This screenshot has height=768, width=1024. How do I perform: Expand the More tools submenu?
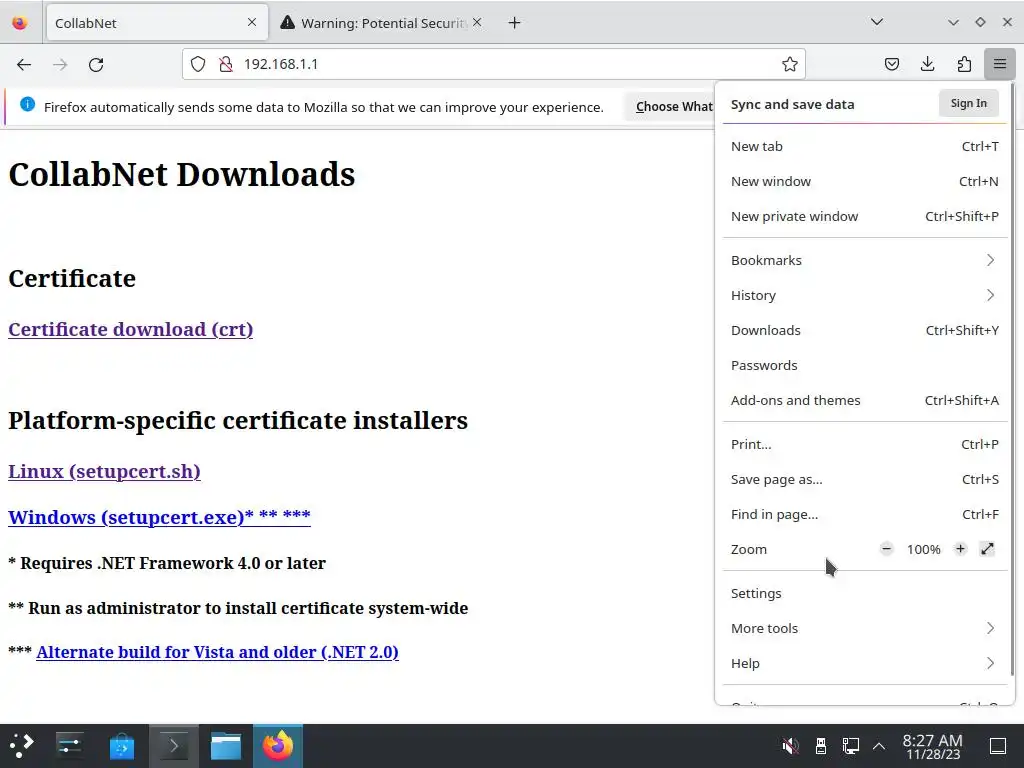pyautogui.click(x=865, y=628)
